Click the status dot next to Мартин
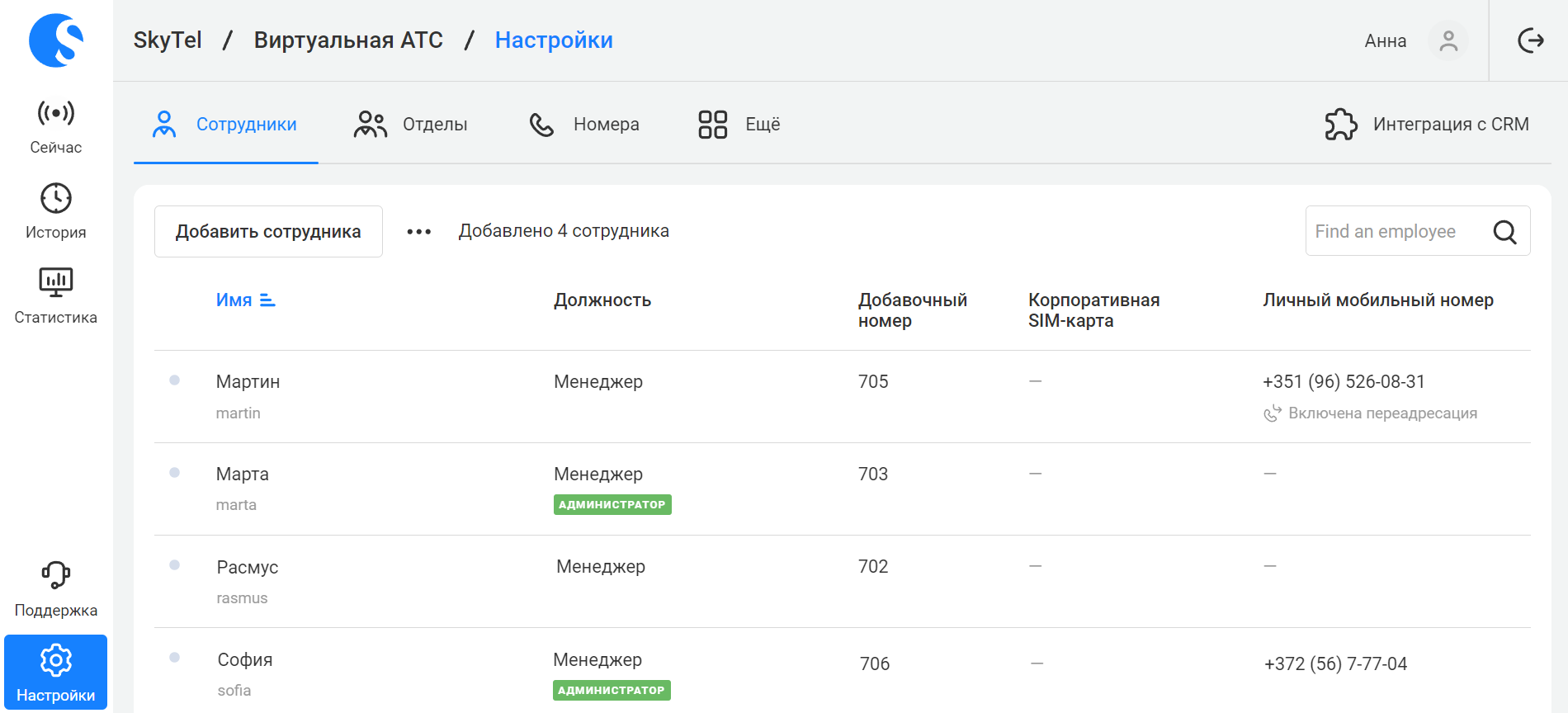 [x=174, y=380]
